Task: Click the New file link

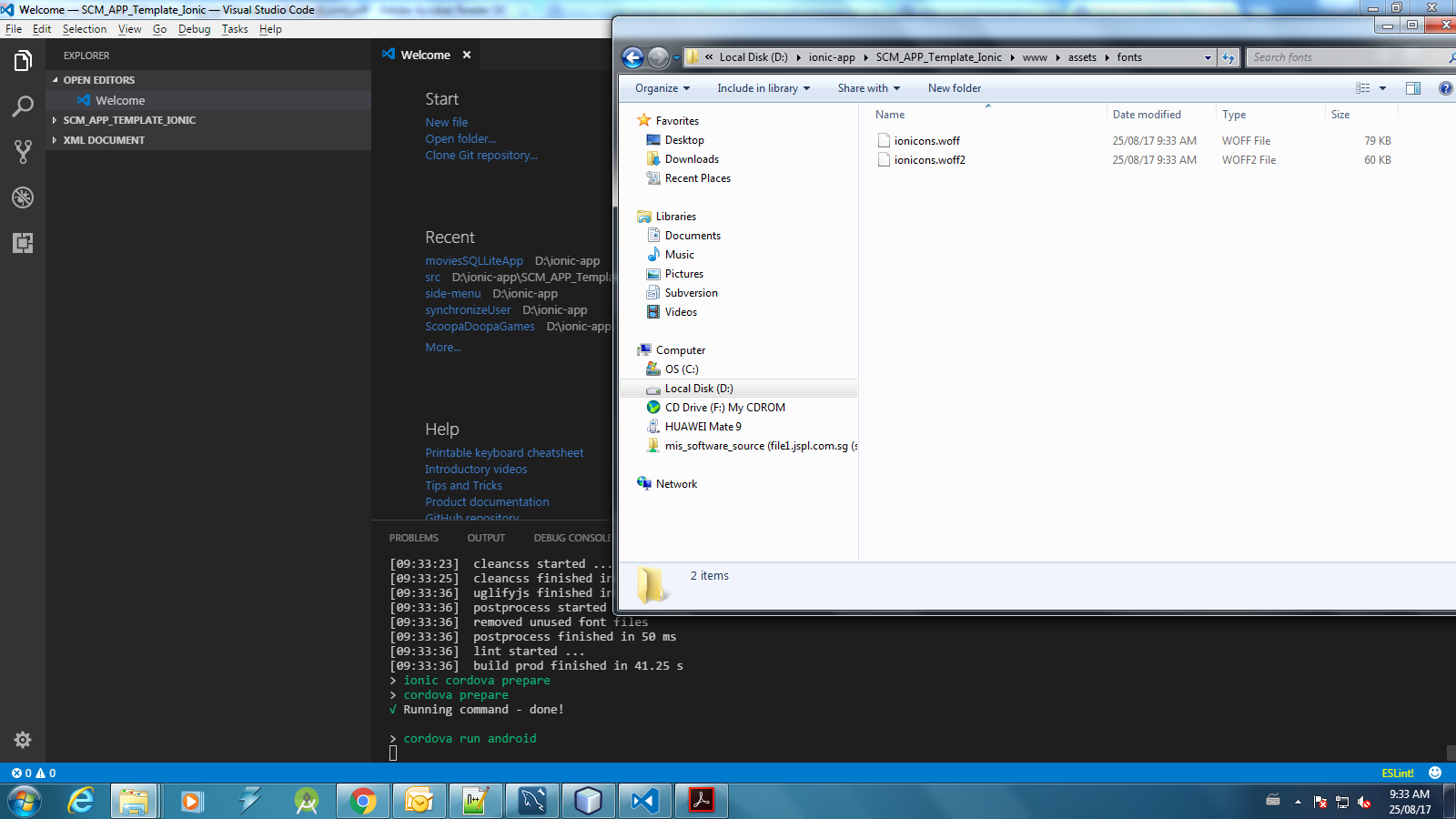Action: pyautogui.click(x=447, y=122)
